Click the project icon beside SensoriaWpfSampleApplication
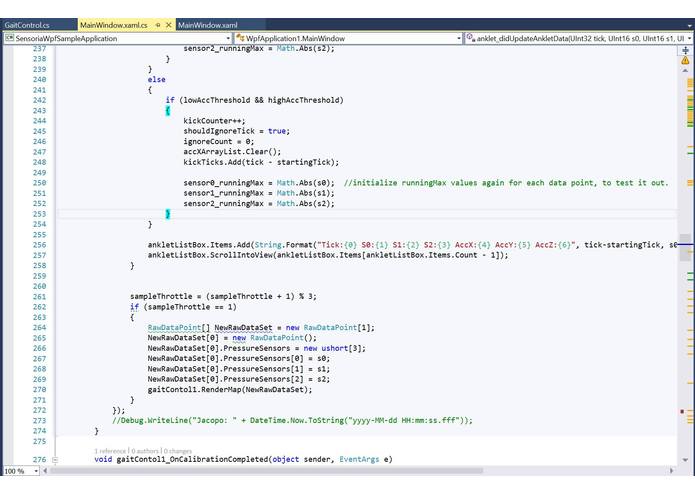695x494 pixels. (x=9, y=38)
